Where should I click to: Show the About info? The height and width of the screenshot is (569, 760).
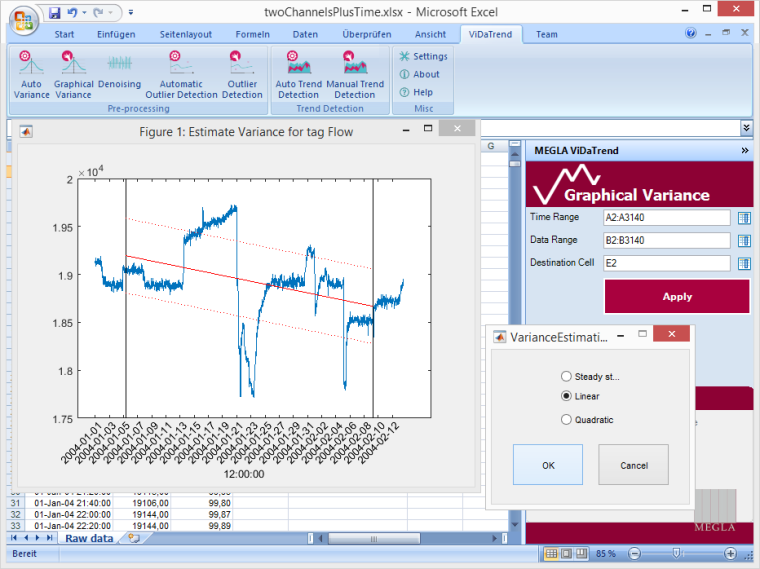coord(419,74)
